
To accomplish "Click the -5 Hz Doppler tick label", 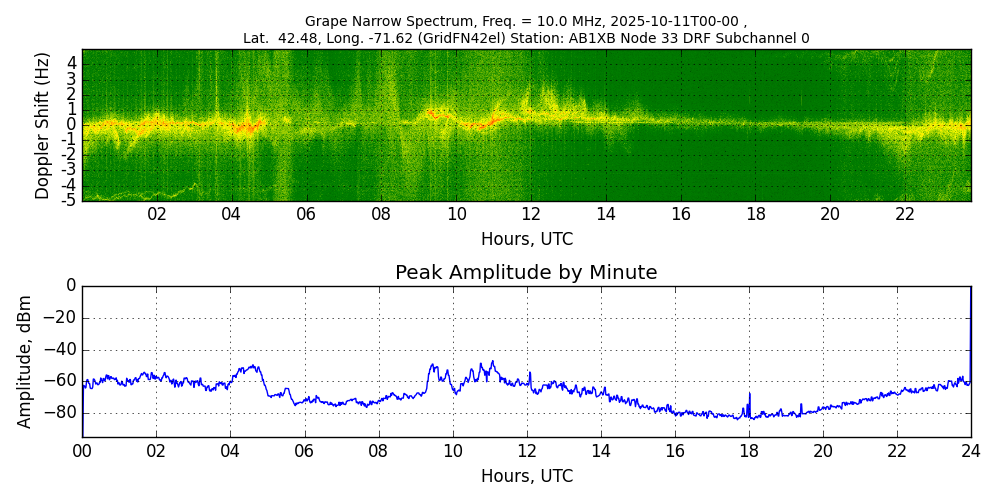I will (68, 200).
